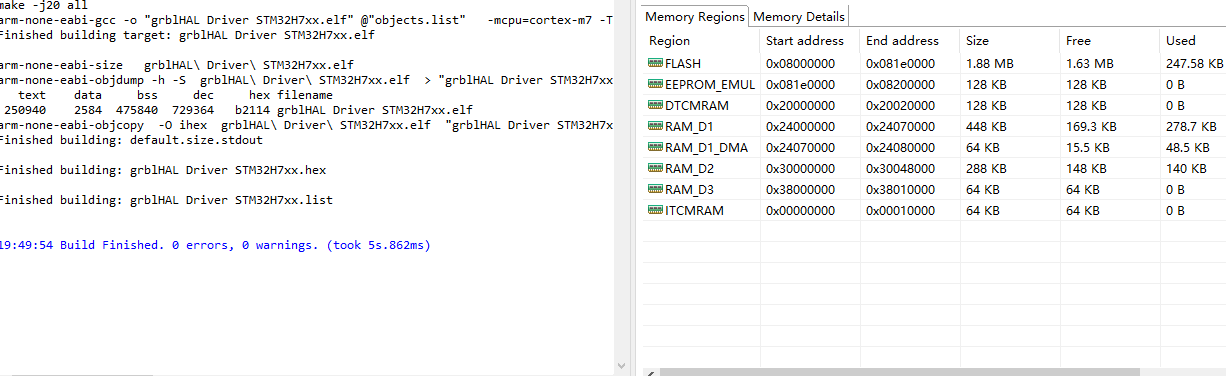The width and height of the screenshot is (1226, 376).
Task: Select the RAM_D1 region name
Action: tap(689, 126)
